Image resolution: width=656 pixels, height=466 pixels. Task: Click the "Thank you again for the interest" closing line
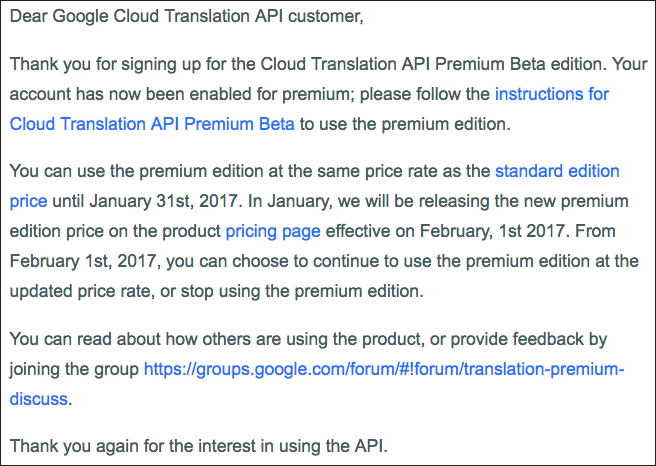click(x=198, y=446)
